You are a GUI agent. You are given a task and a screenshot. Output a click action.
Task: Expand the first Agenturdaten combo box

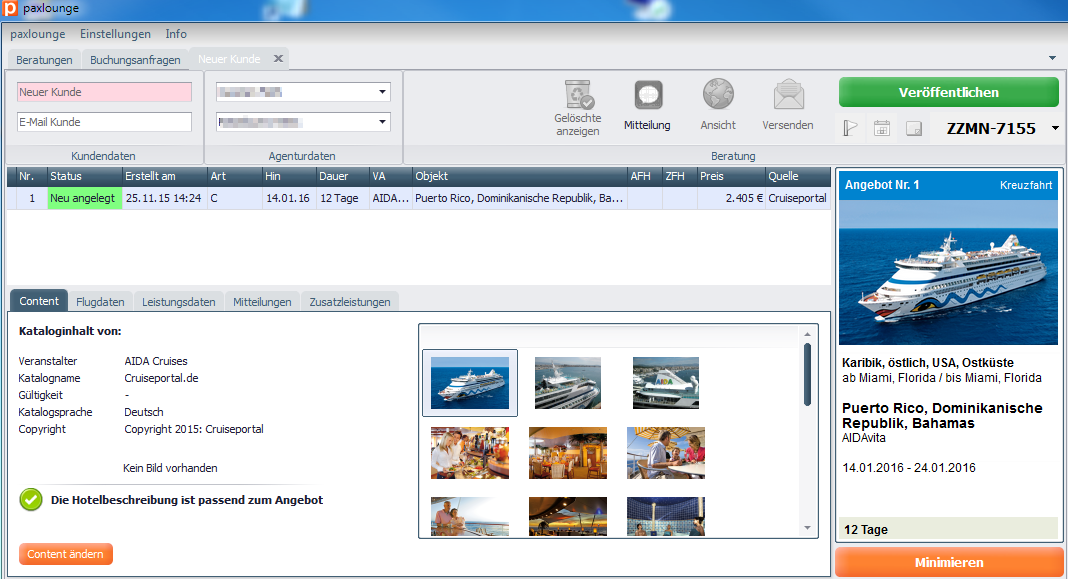coord(382,92)
